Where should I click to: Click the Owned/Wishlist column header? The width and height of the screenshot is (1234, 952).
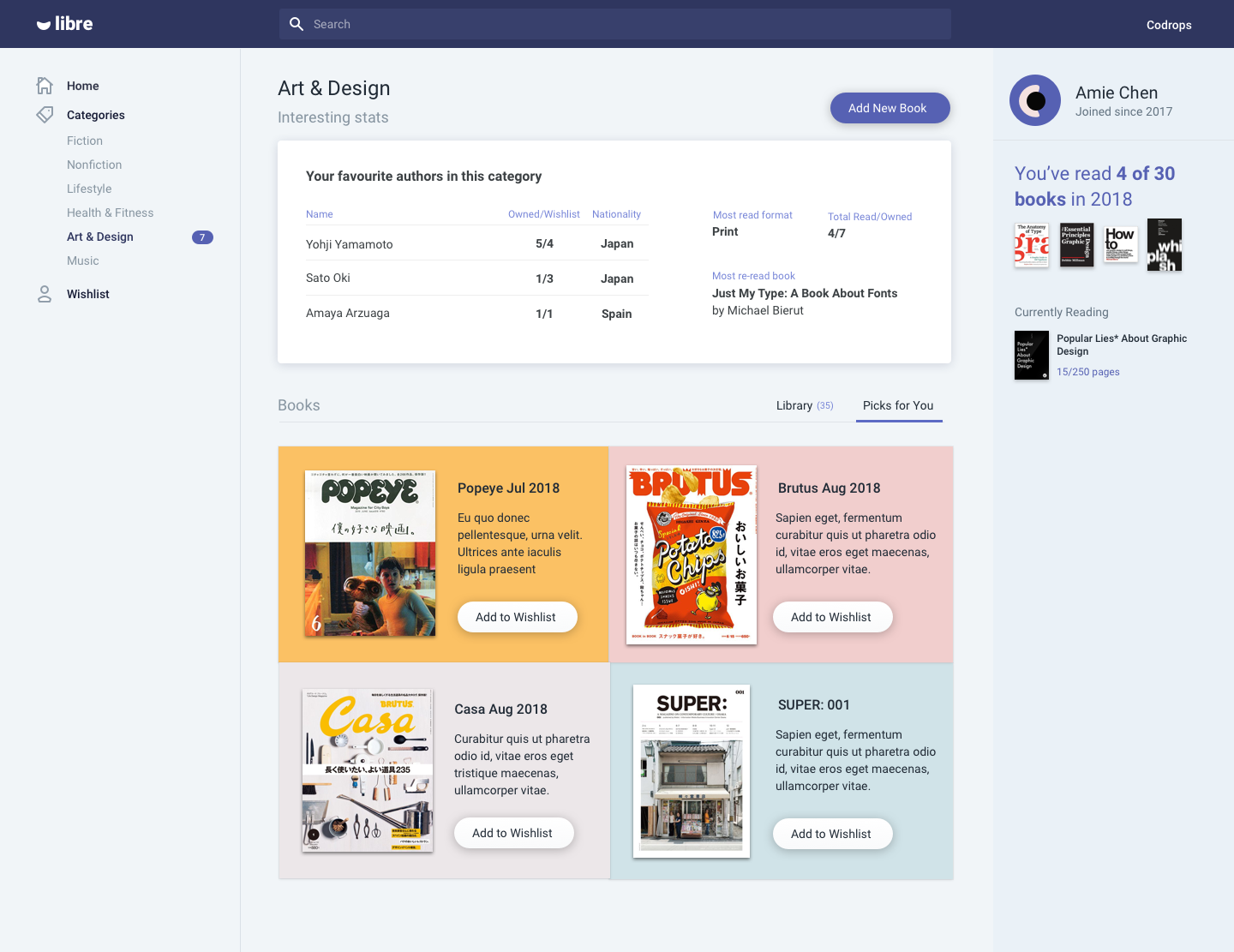coord(544,214)
